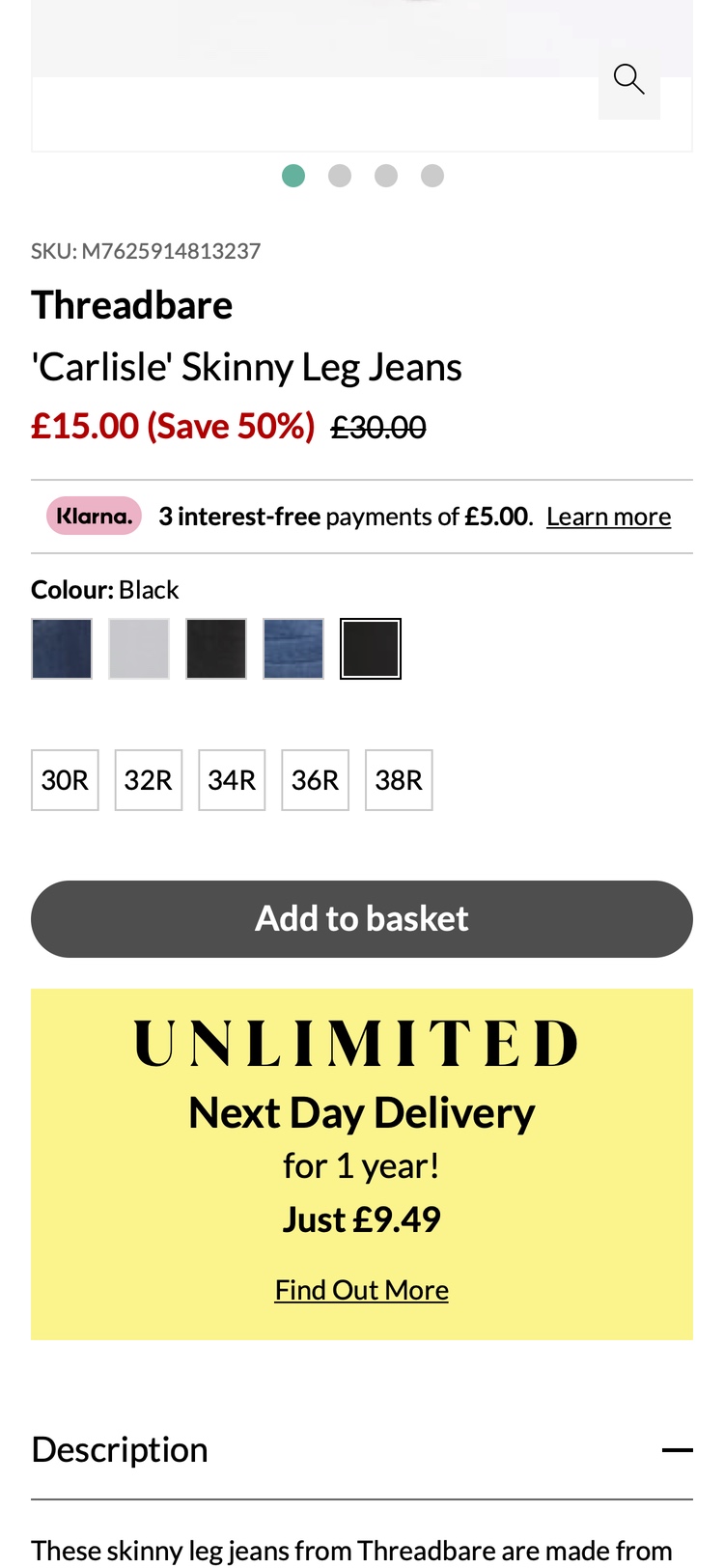The image size is (724, 1568).
Task: Click the Klarna logo badge
Action: [94, 517]
